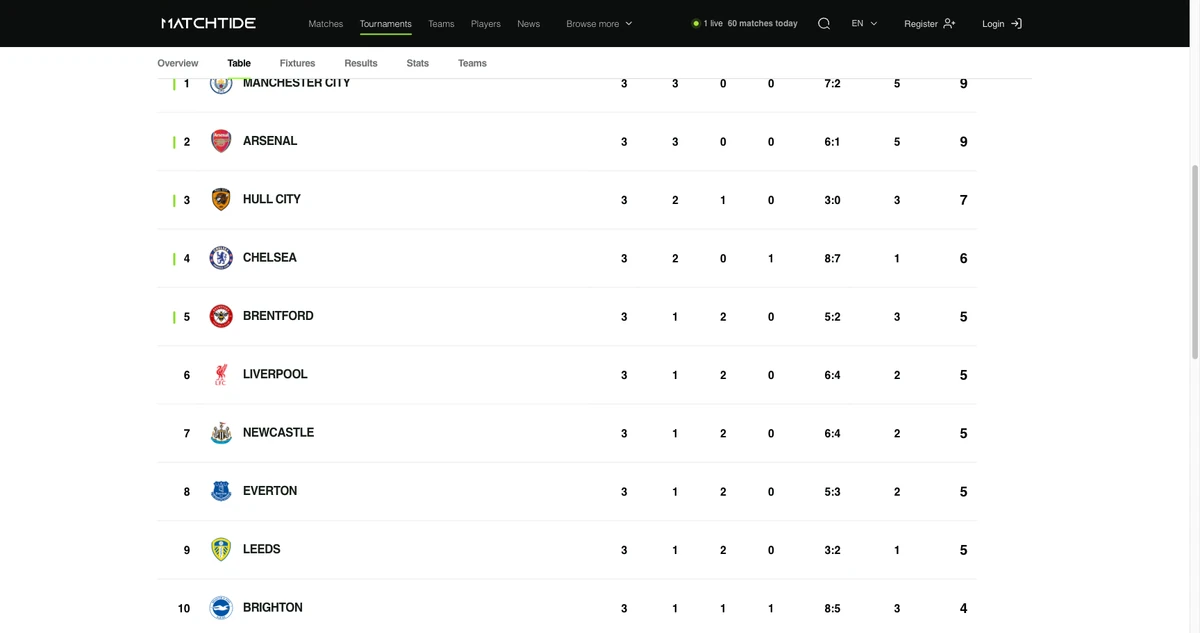
Task: Open the EN language selector
Action: (864, 23)
